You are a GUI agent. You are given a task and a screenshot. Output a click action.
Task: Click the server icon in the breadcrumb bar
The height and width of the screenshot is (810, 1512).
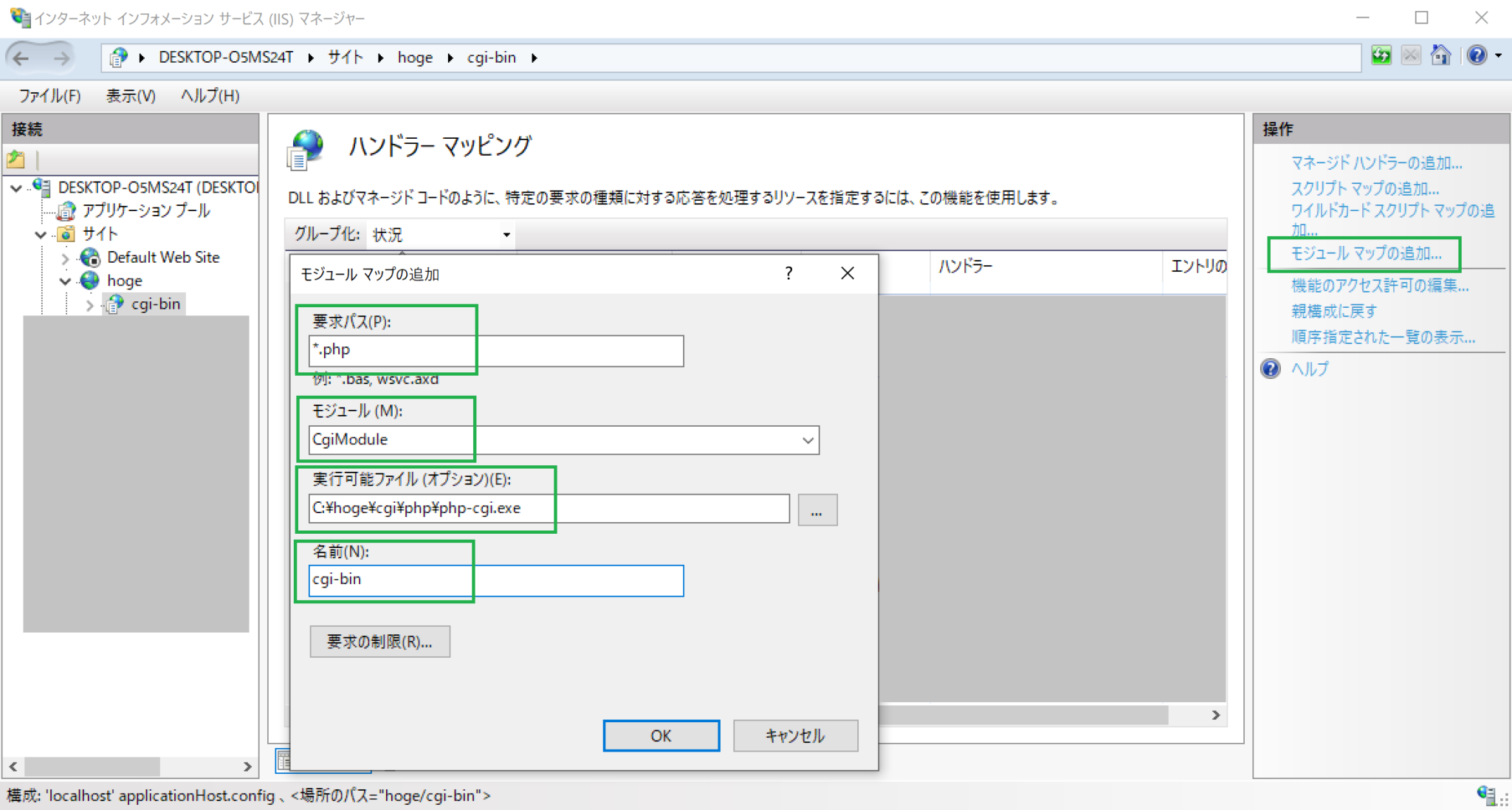[x=118, y=57]
